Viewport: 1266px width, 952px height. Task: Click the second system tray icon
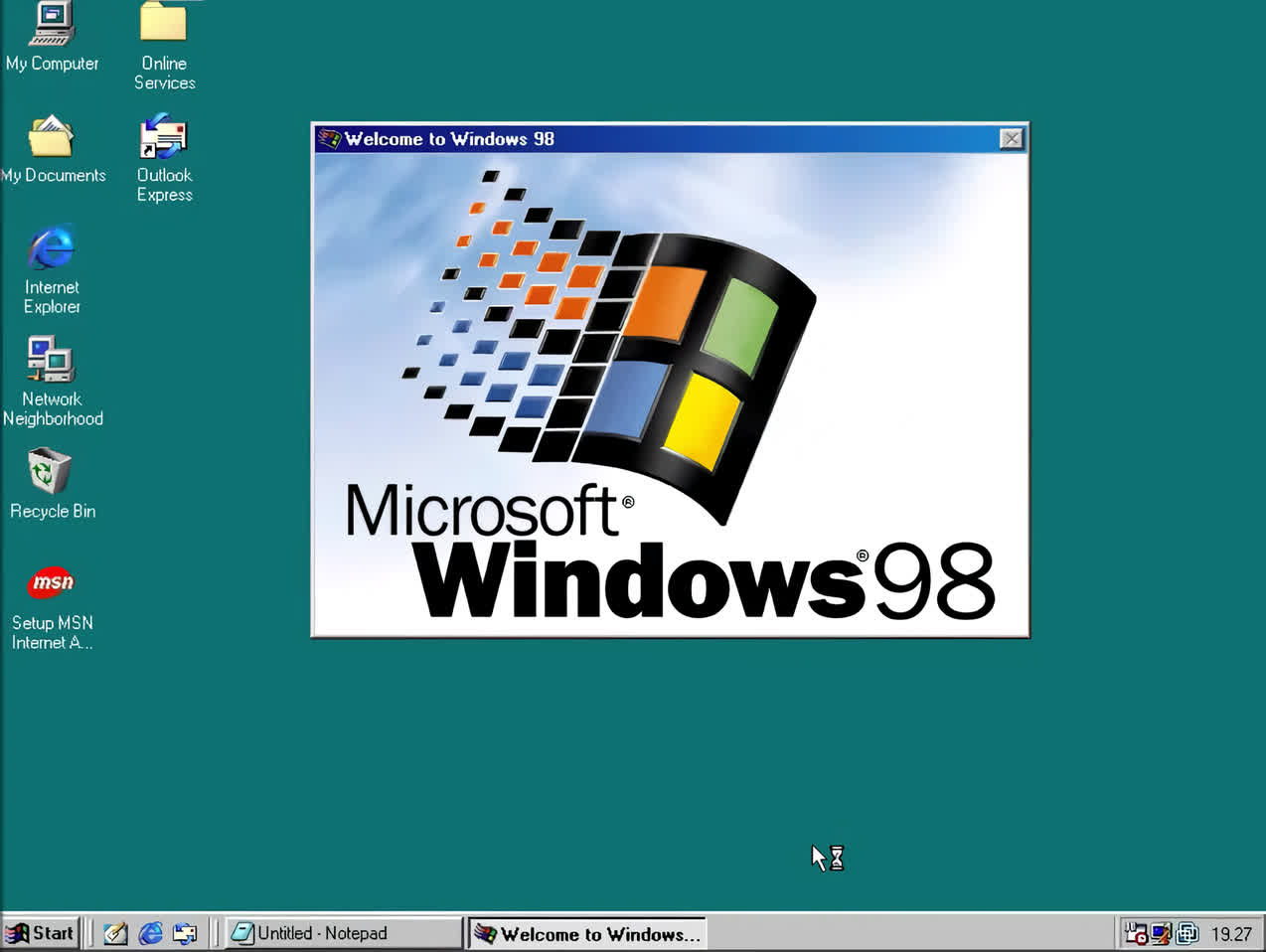tap(1161, 933)
